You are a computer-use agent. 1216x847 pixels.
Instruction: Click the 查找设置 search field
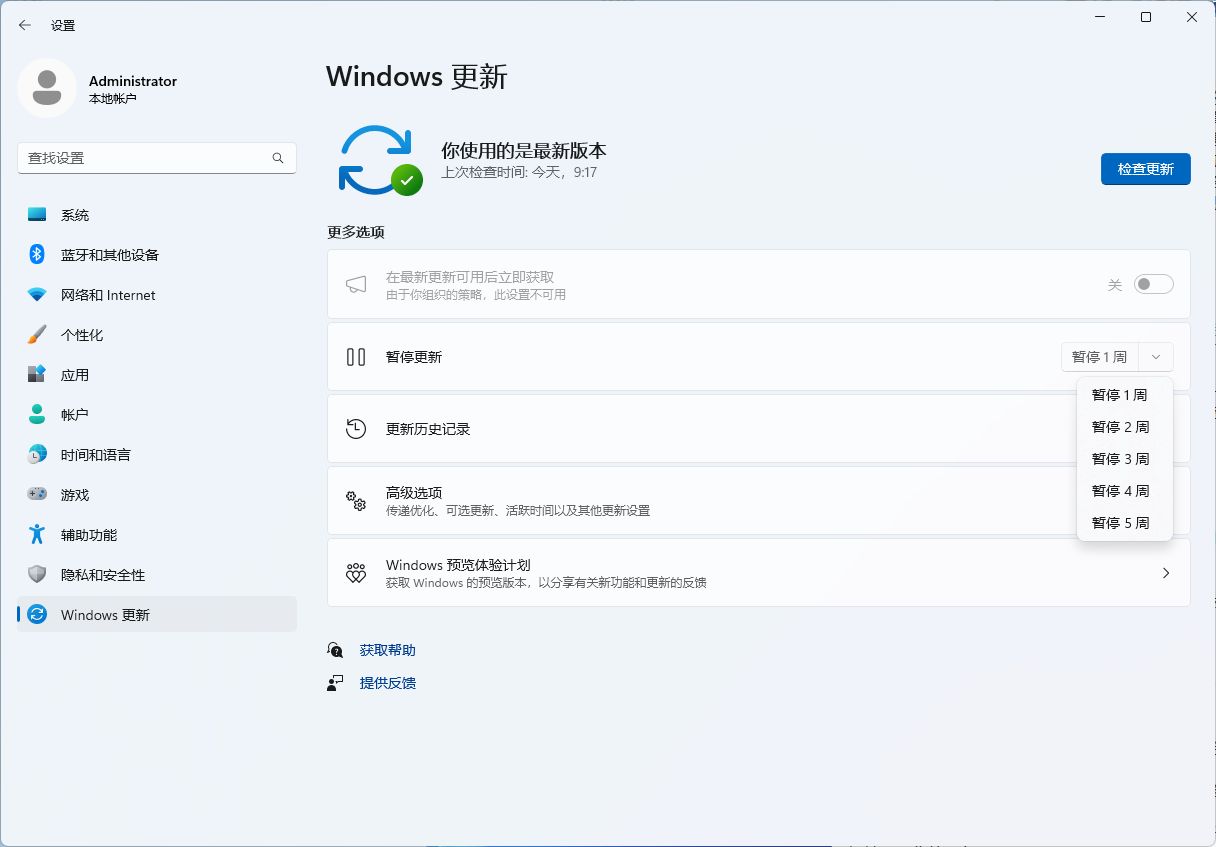point(157,158)
